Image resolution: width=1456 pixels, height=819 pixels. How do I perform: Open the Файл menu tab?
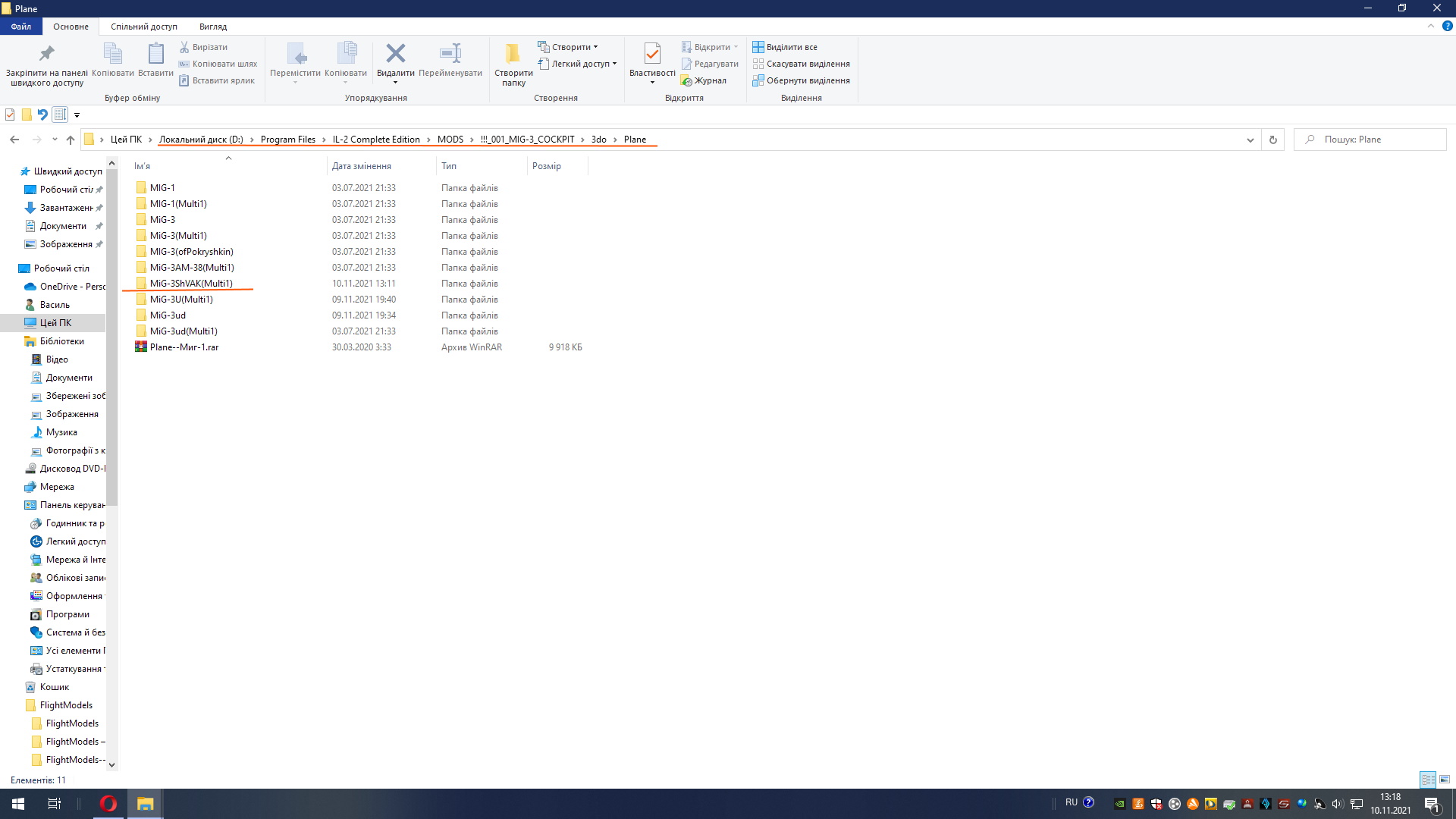click(20, 27)
